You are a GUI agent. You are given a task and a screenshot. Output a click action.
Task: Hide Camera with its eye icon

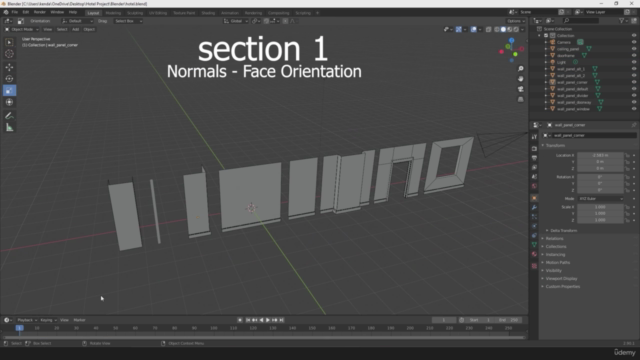tap(634, 42)
